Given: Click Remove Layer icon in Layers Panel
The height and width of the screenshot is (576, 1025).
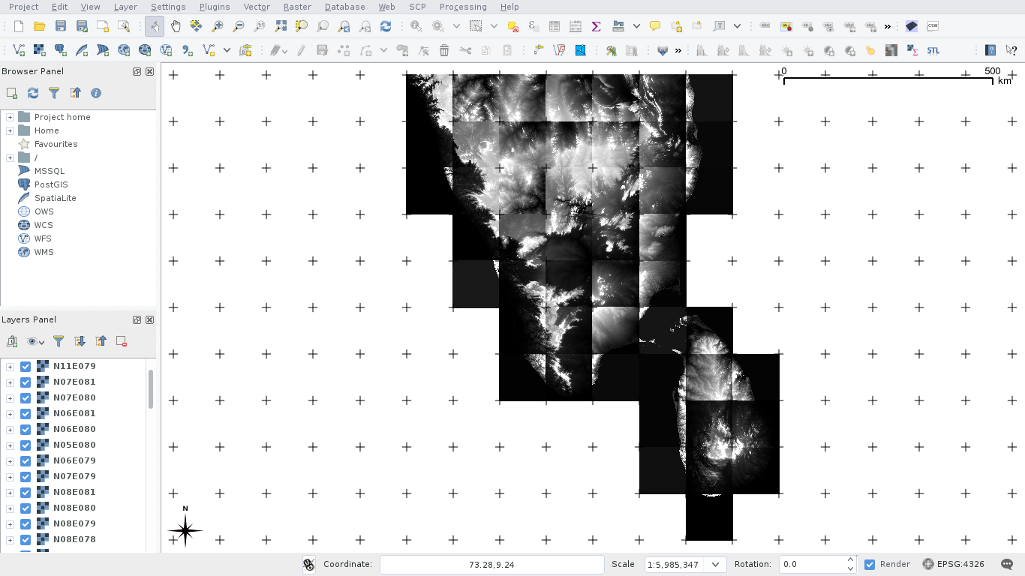Looking at the screenshot, I should pyautogui.click(x=121, y=341).
